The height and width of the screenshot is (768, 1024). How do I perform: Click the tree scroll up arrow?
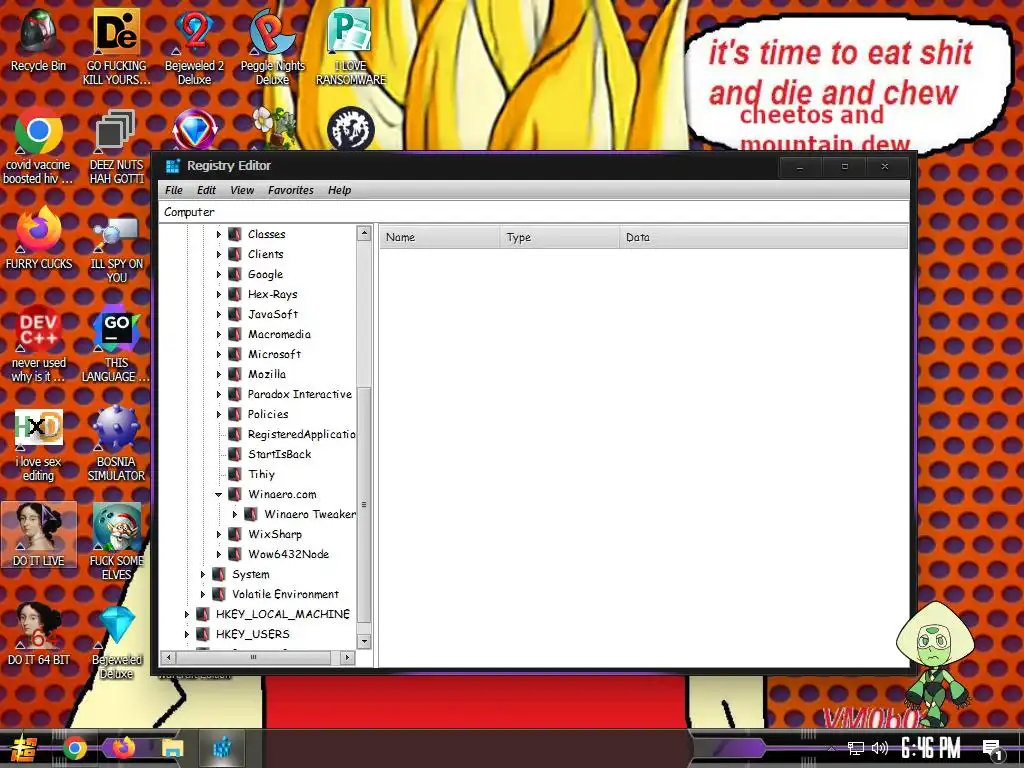(364, 233)
